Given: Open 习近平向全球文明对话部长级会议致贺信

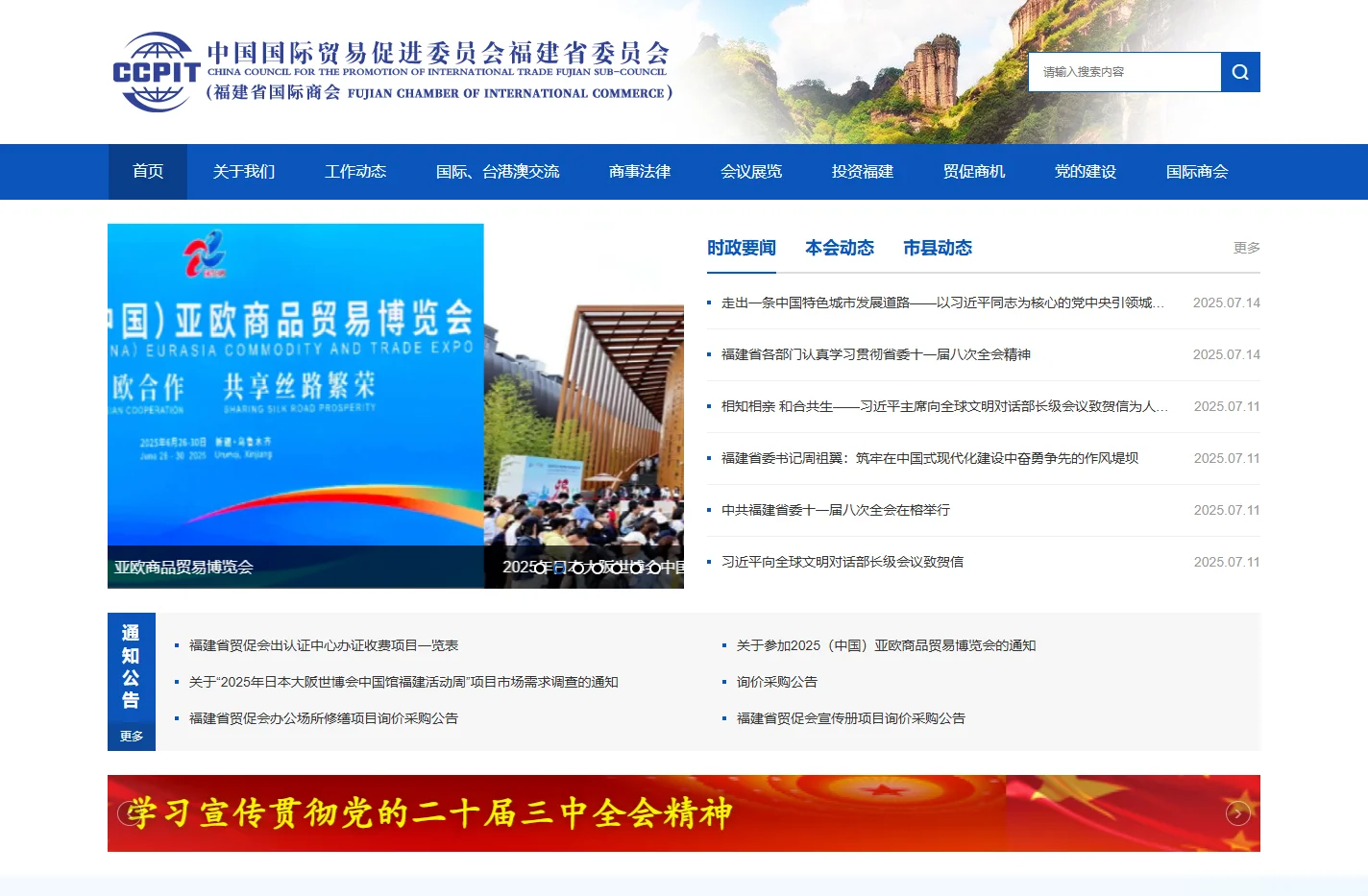Looking at the screenshot, I should point(843,562).
